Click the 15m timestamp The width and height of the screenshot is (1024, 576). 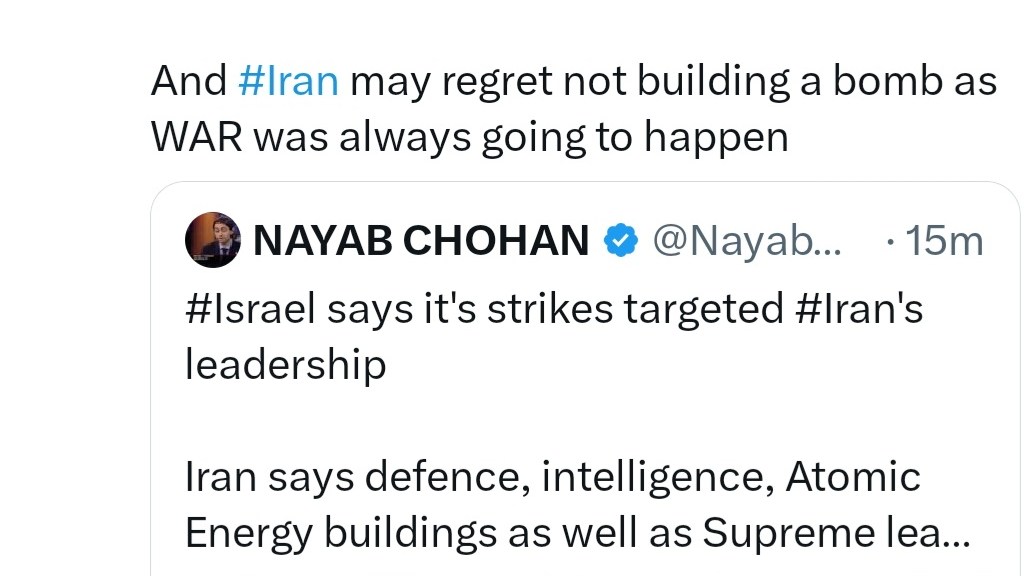pos(943,241)
